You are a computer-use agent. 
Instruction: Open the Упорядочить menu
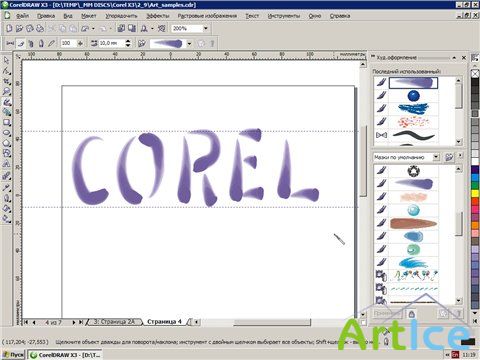pyautogui.click(x=121, y=16)
